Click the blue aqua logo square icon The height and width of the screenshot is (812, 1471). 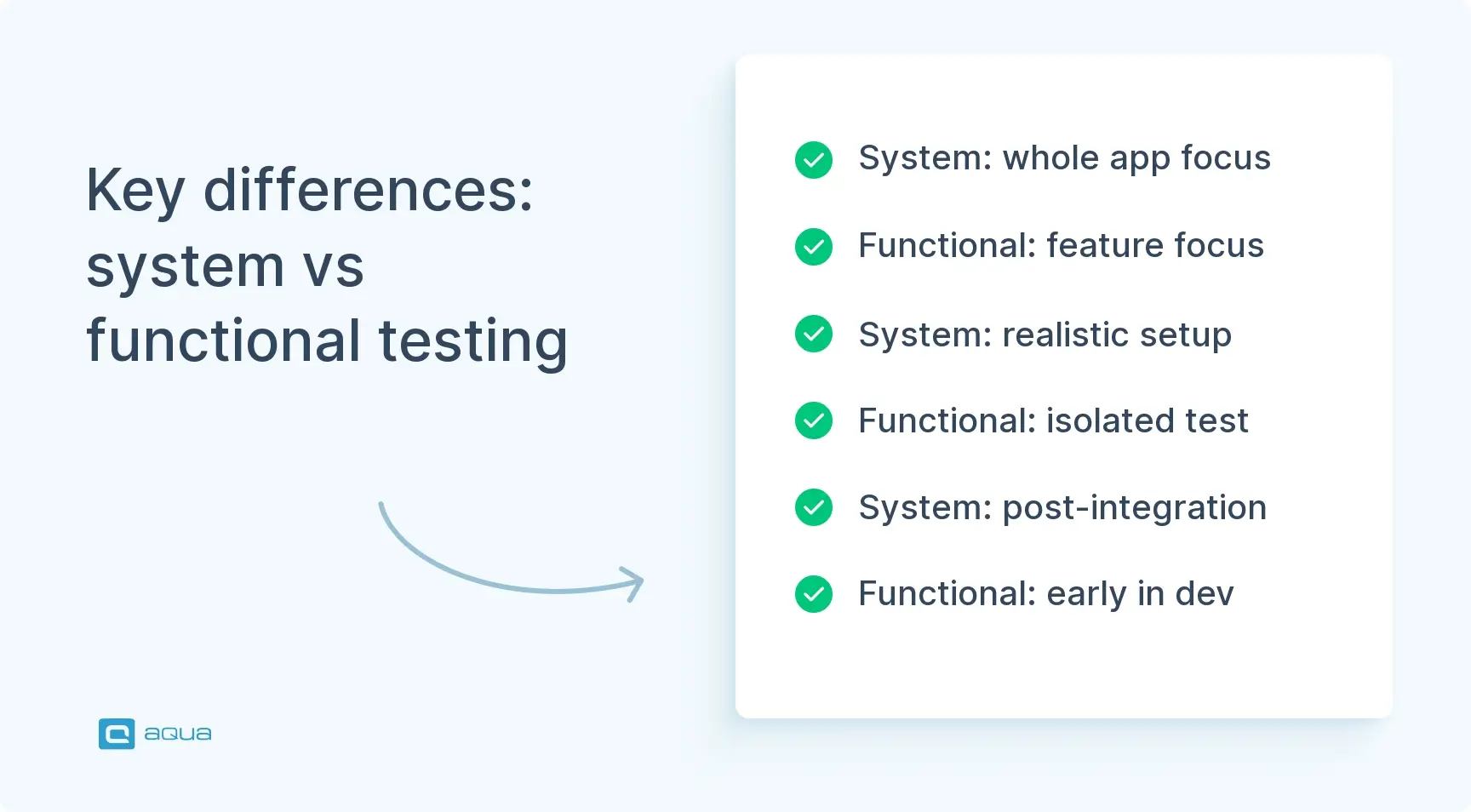pyautogui.click(x=117, y=734)
